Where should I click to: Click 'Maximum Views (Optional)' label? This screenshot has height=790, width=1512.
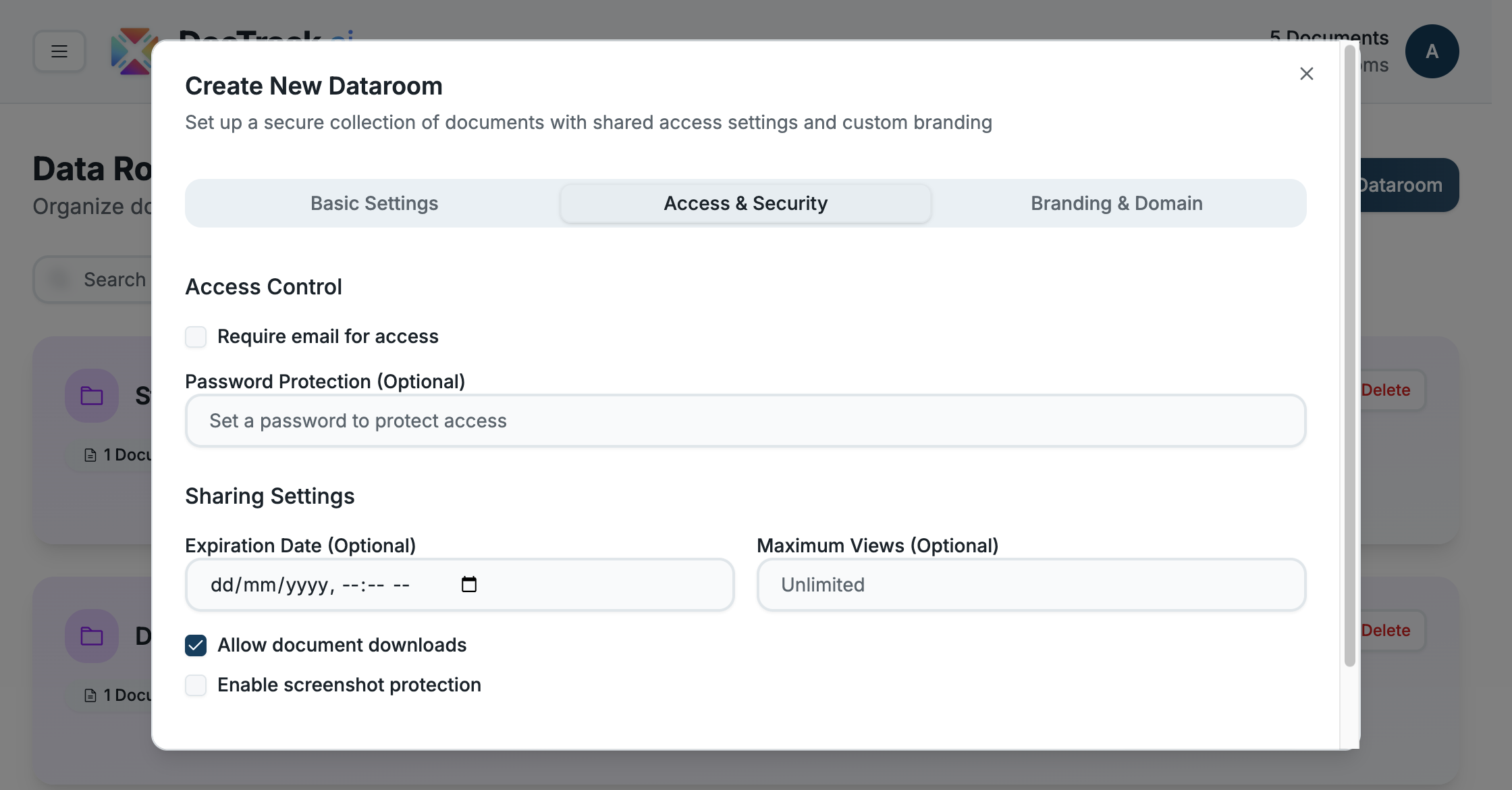(878, 546)
